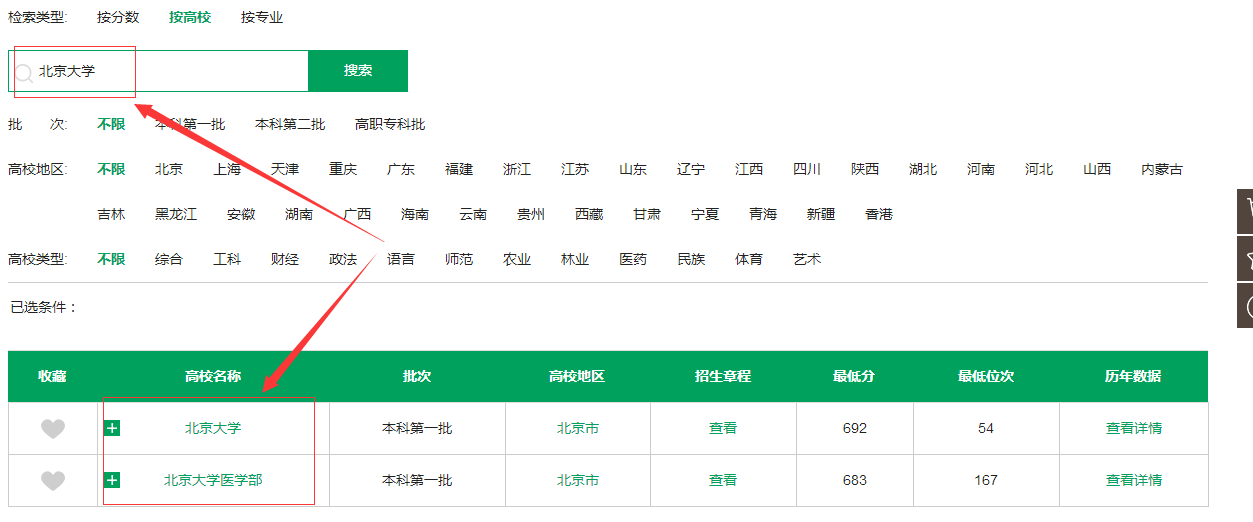Viewport: 1253px width, 522px height.
Task: Filter by 本科第一批 batch
Action: (x=190, y=124)
